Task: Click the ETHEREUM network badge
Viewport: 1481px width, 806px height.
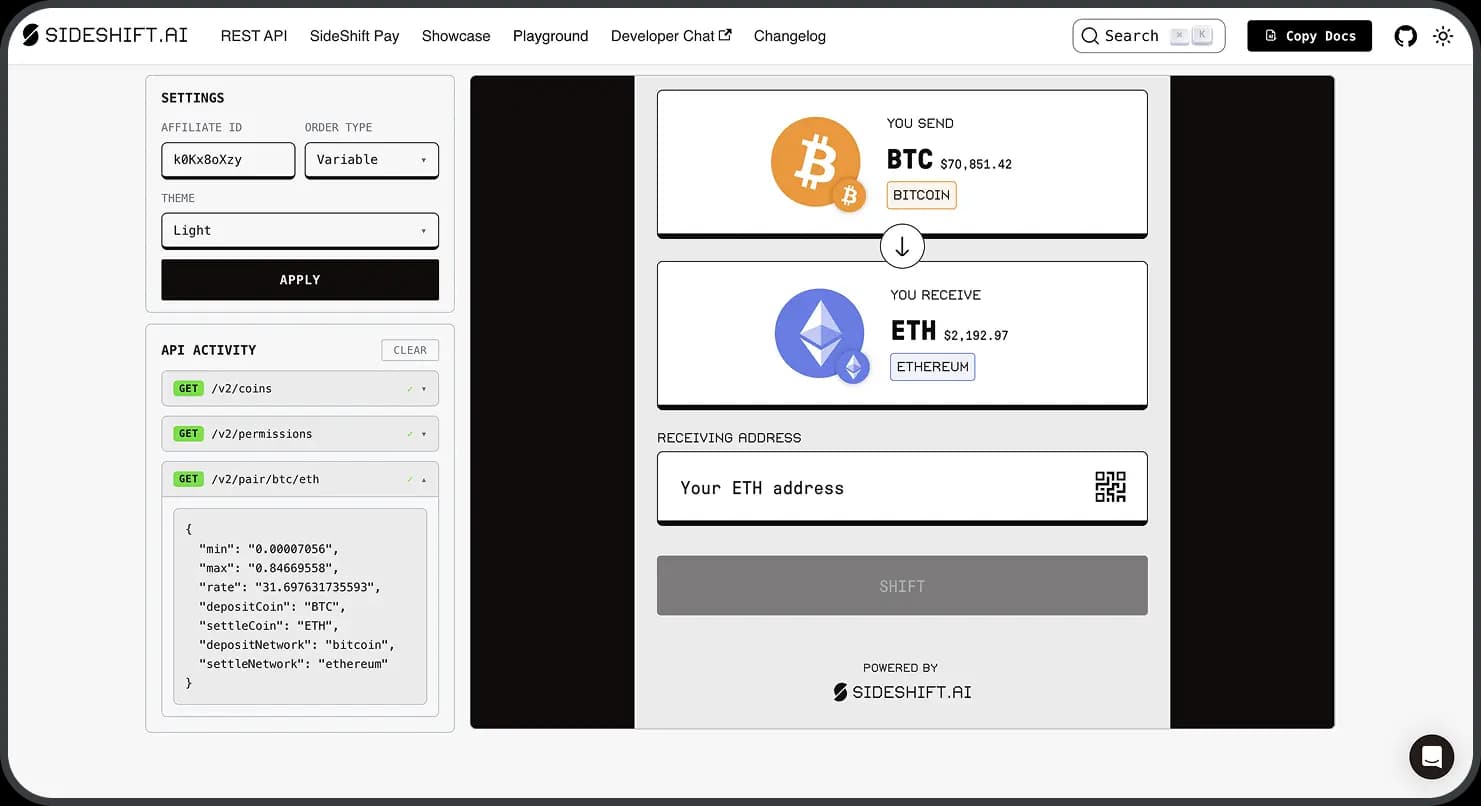Action: pyautogui.click(x=933, y=367)
